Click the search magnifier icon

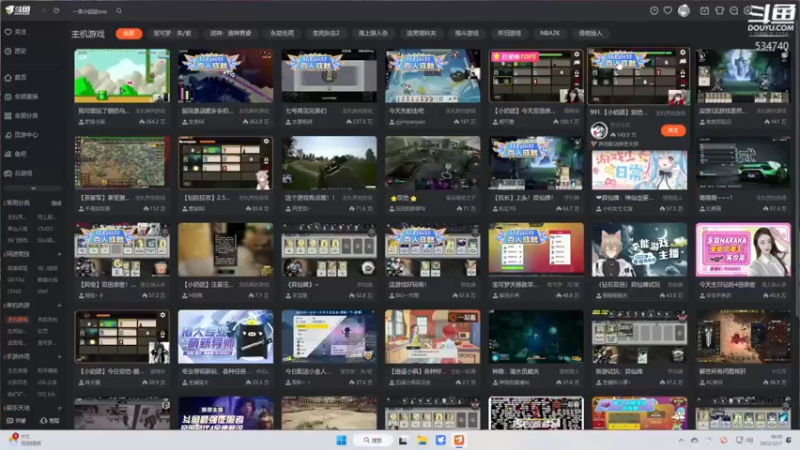pyautogui.click(x=119, y=11)
